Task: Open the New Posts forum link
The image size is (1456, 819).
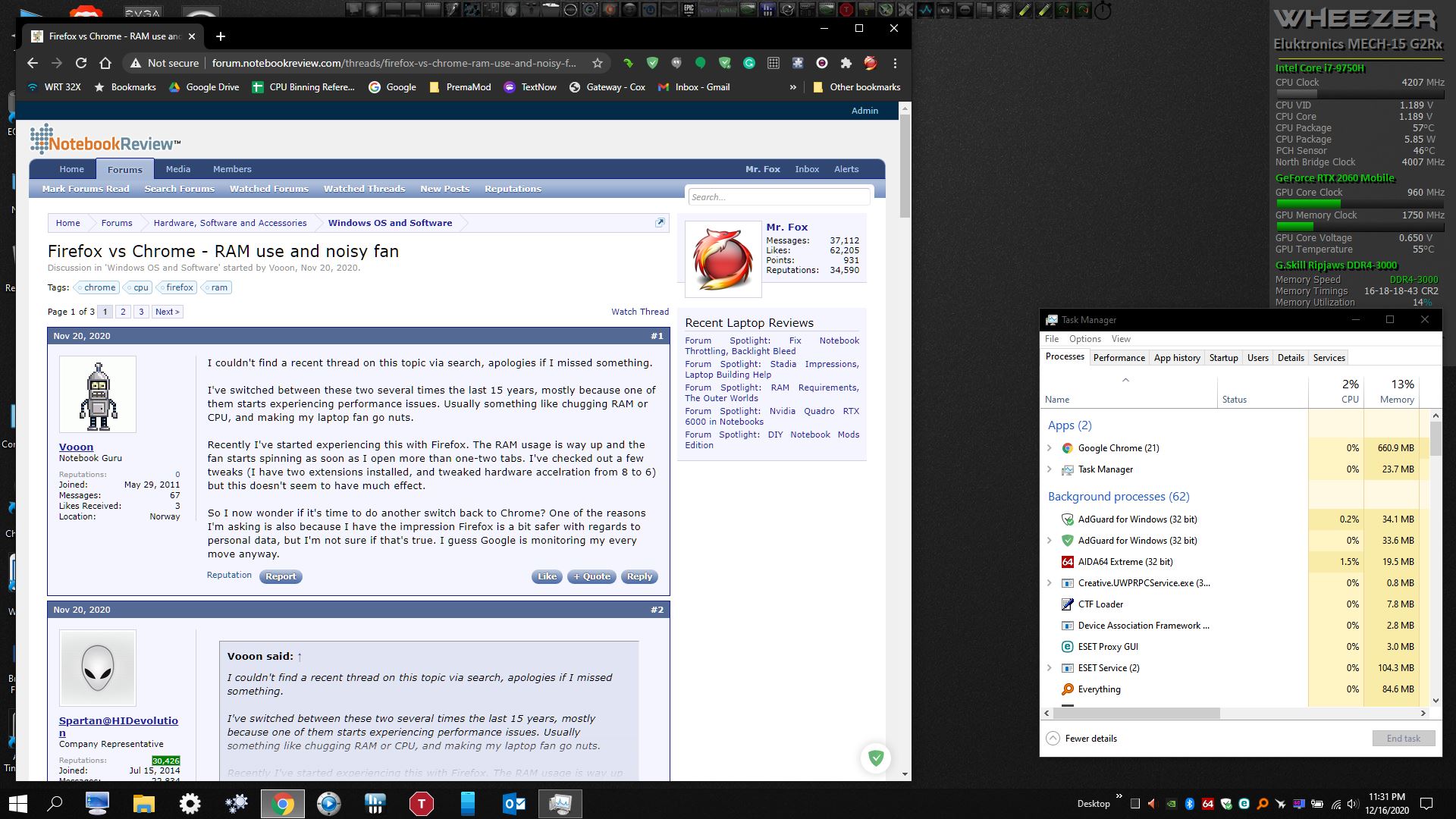Action: point(444,189)
